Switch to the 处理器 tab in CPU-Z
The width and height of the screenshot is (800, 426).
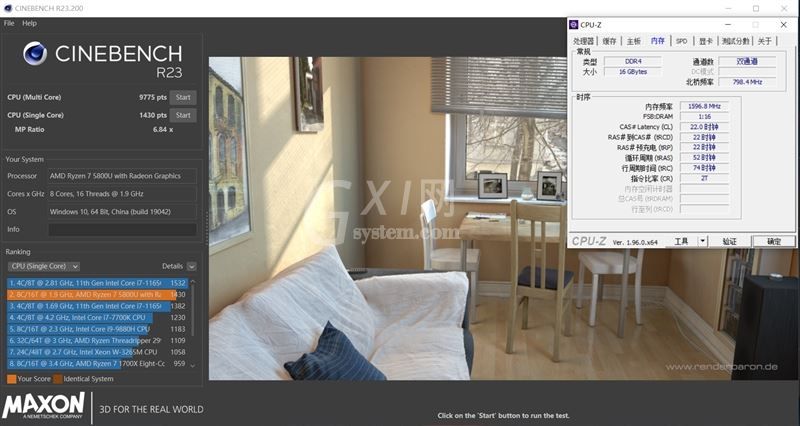[584, 41]
